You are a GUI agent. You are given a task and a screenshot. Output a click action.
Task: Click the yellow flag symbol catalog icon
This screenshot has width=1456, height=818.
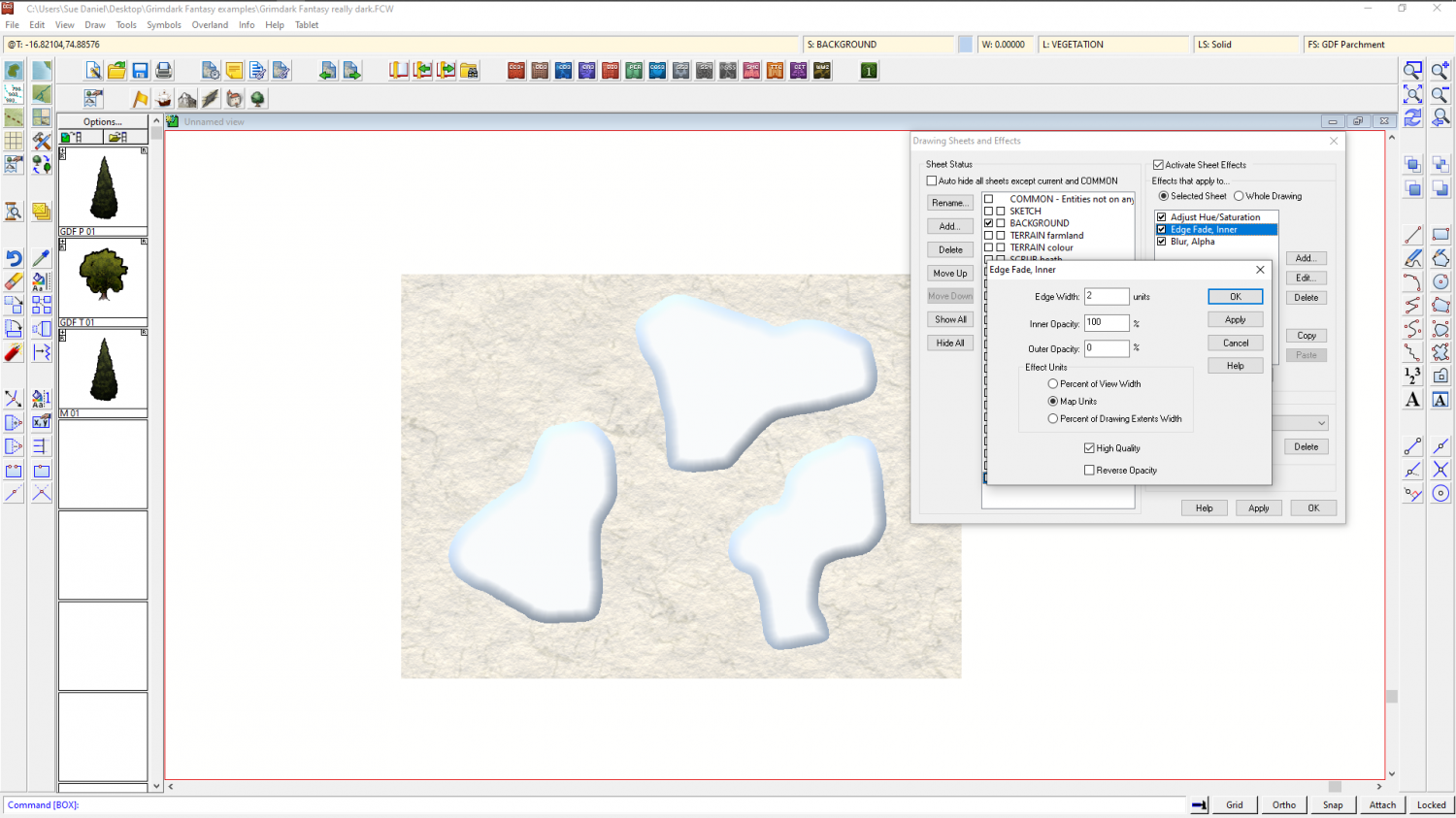pyautogui.click(x=141, y=99)
